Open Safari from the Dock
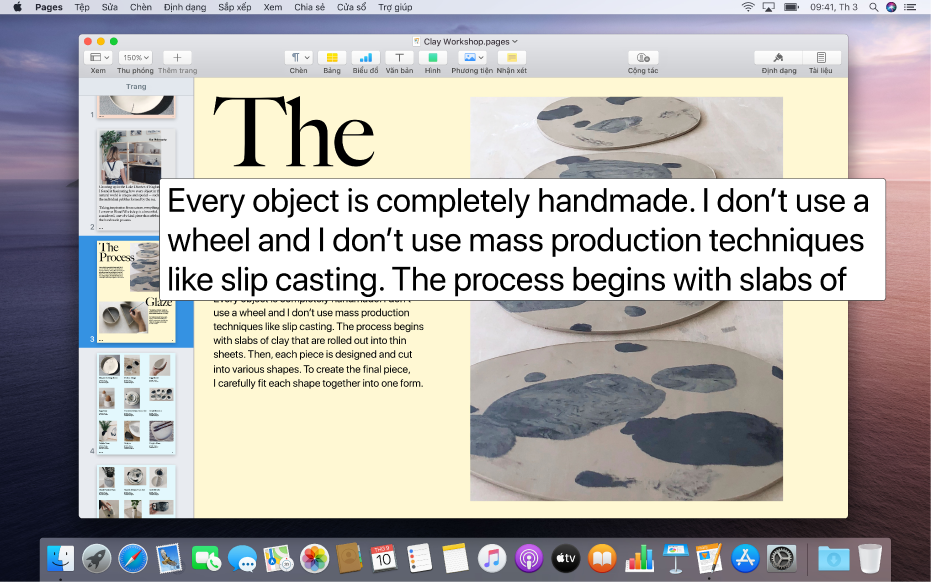Viewport: 936px width, 585px height. (133, 561)
